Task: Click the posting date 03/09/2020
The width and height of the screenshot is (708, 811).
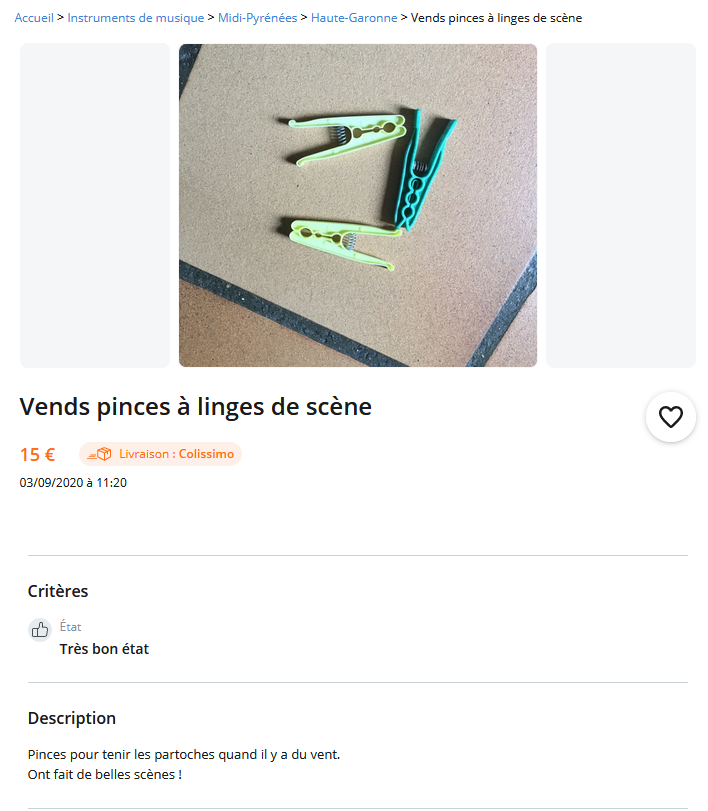Action: (73, 483)
